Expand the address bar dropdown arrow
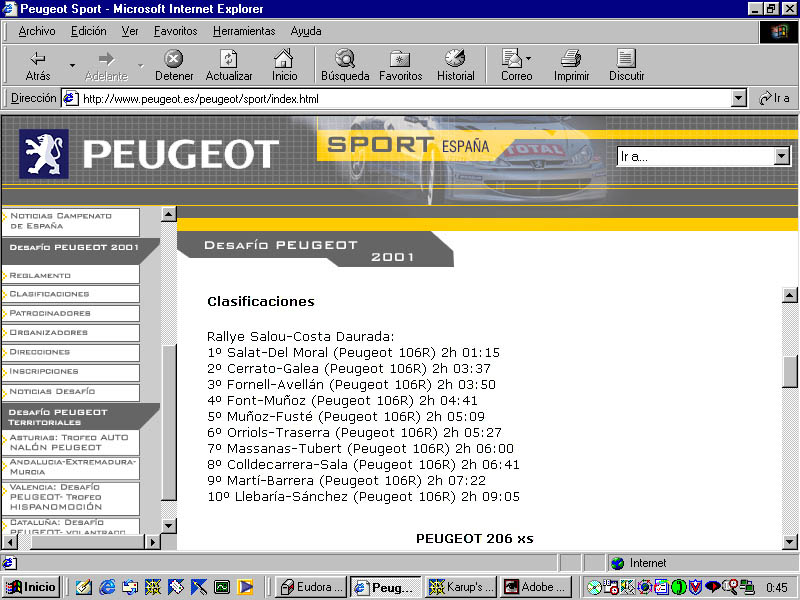The width and height of the screenshot is (800, 600). (x=738, y=98)
